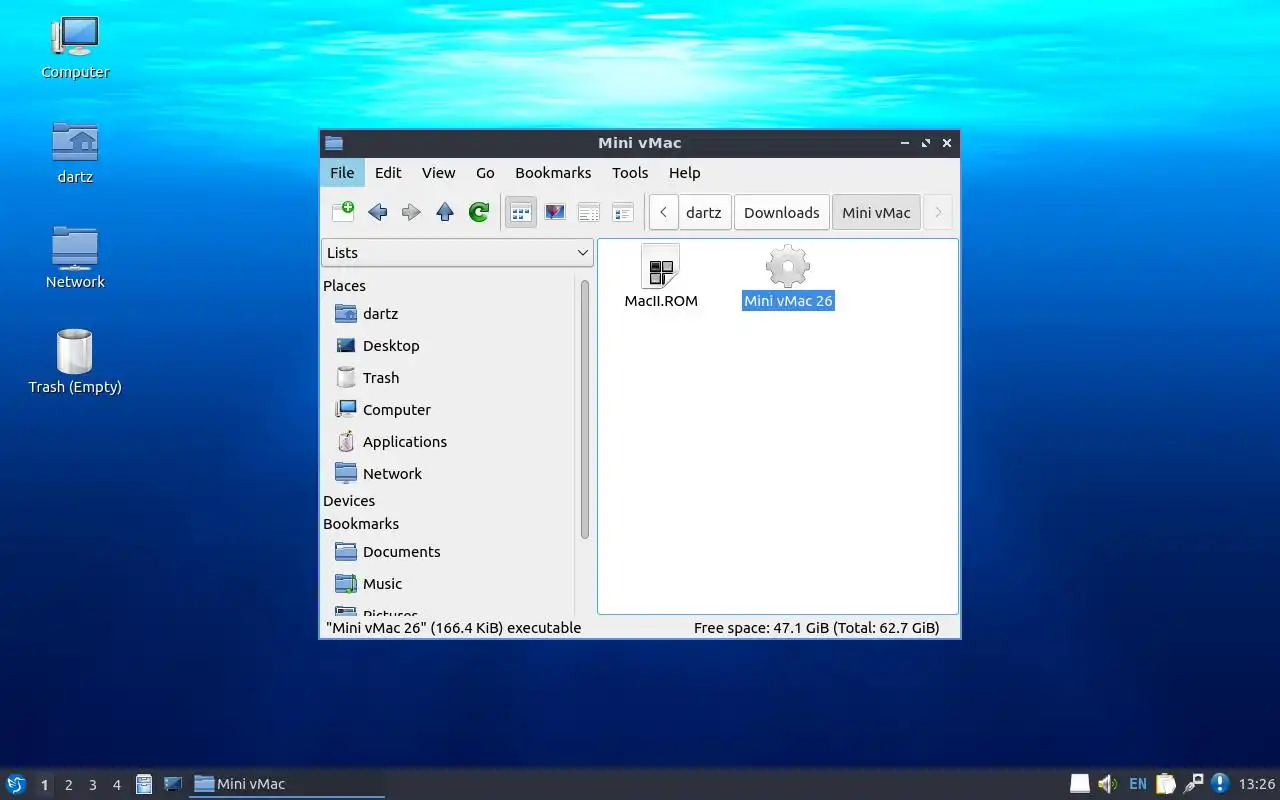Screen dimensions: 1280x800
Task: Click the Mini vMac path bar button
Action: (x=876, y=212)
